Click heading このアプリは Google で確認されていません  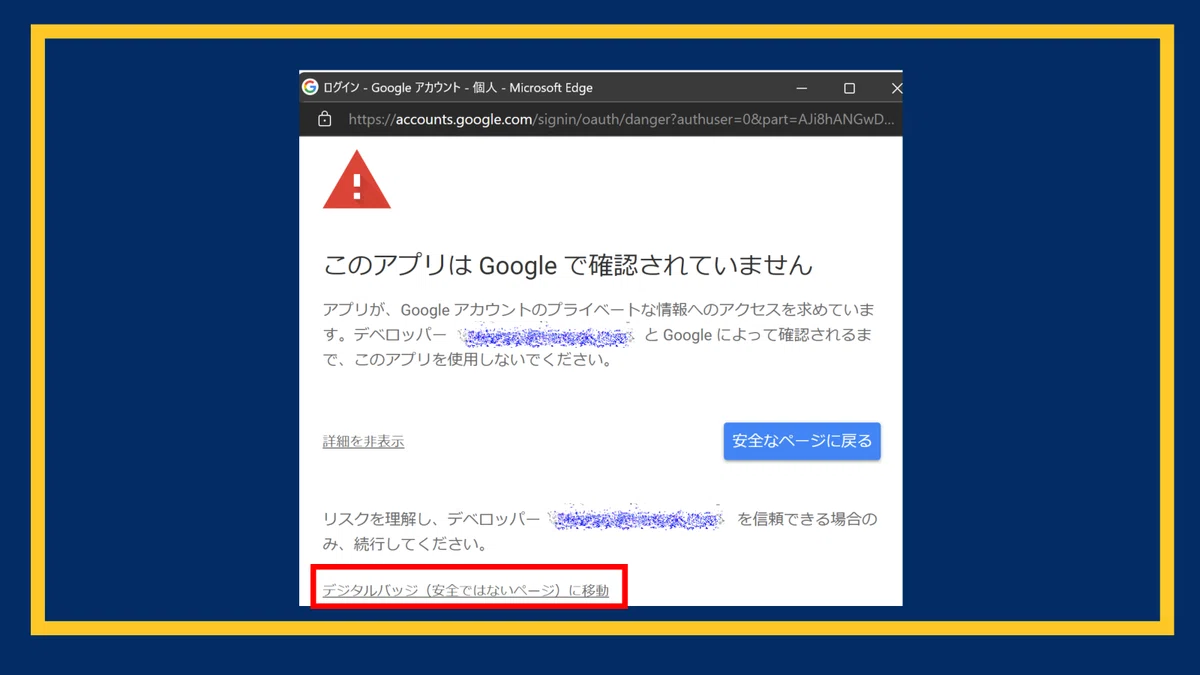click(568, 265)
